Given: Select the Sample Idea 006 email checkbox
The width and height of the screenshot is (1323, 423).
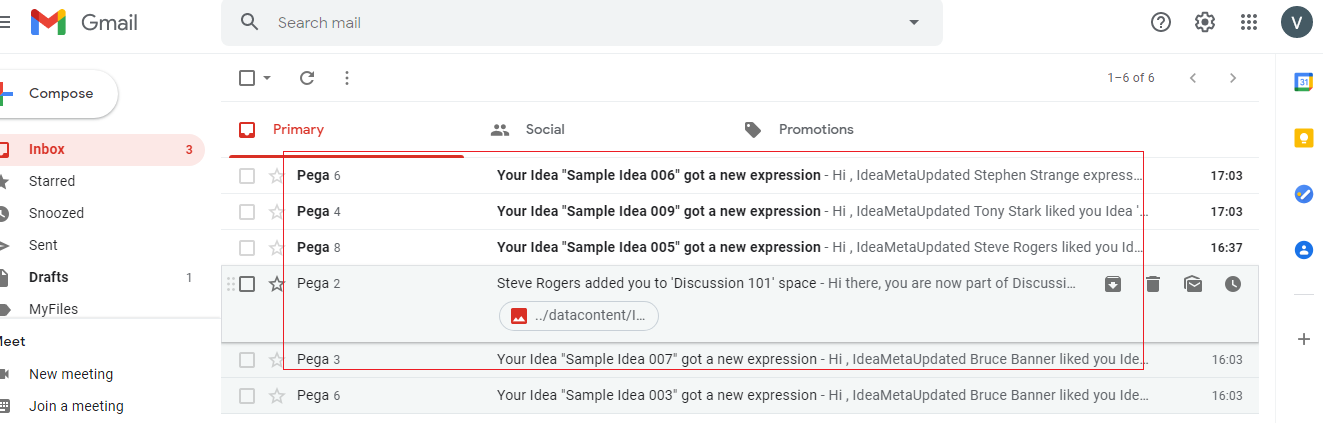Looking at the screenshot, I should coord(247,176).
